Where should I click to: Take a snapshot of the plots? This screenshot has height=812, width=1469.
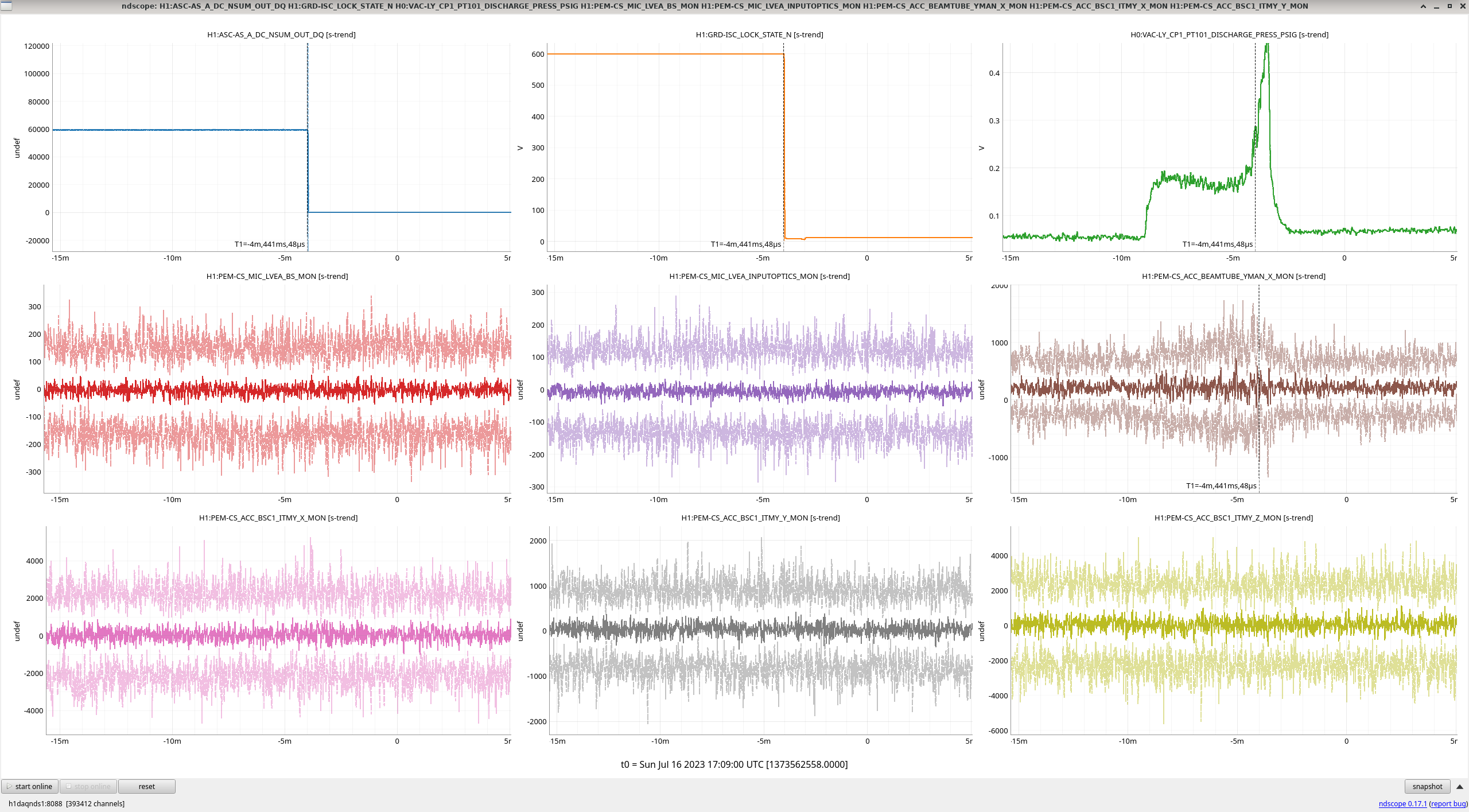point(1427,786)
